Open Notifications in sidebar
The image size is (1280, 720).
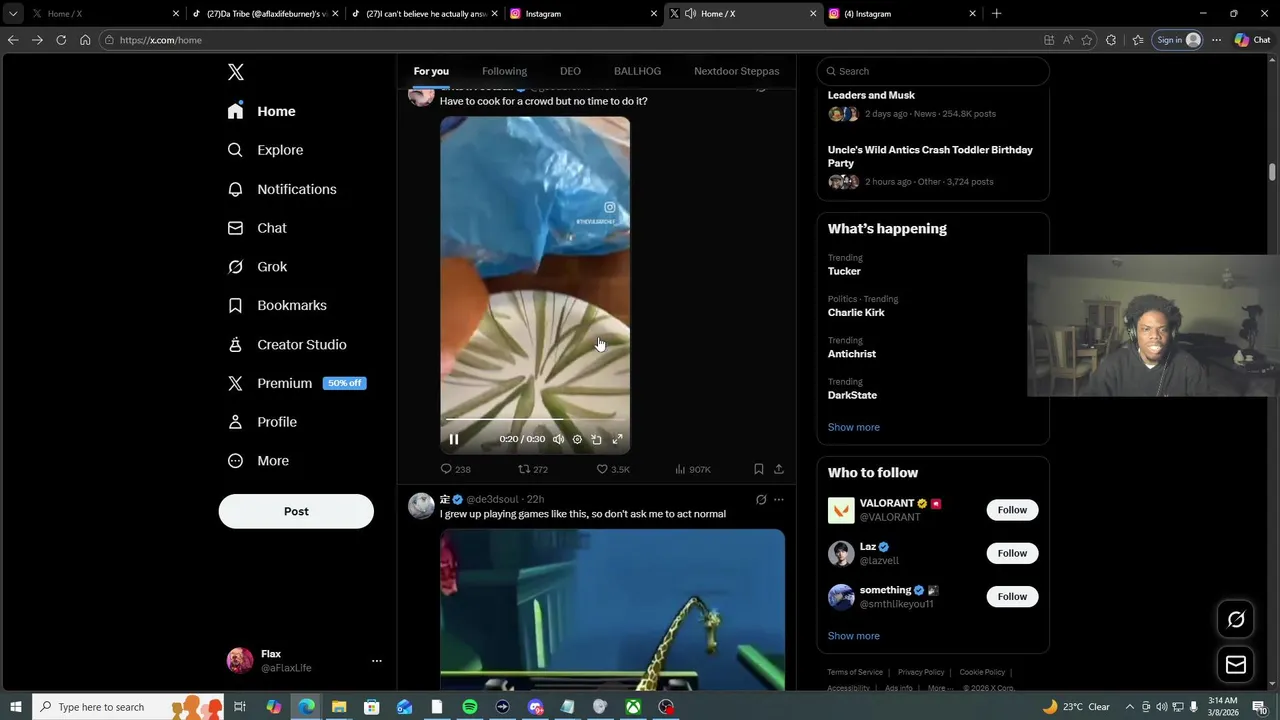pos(282,189)
